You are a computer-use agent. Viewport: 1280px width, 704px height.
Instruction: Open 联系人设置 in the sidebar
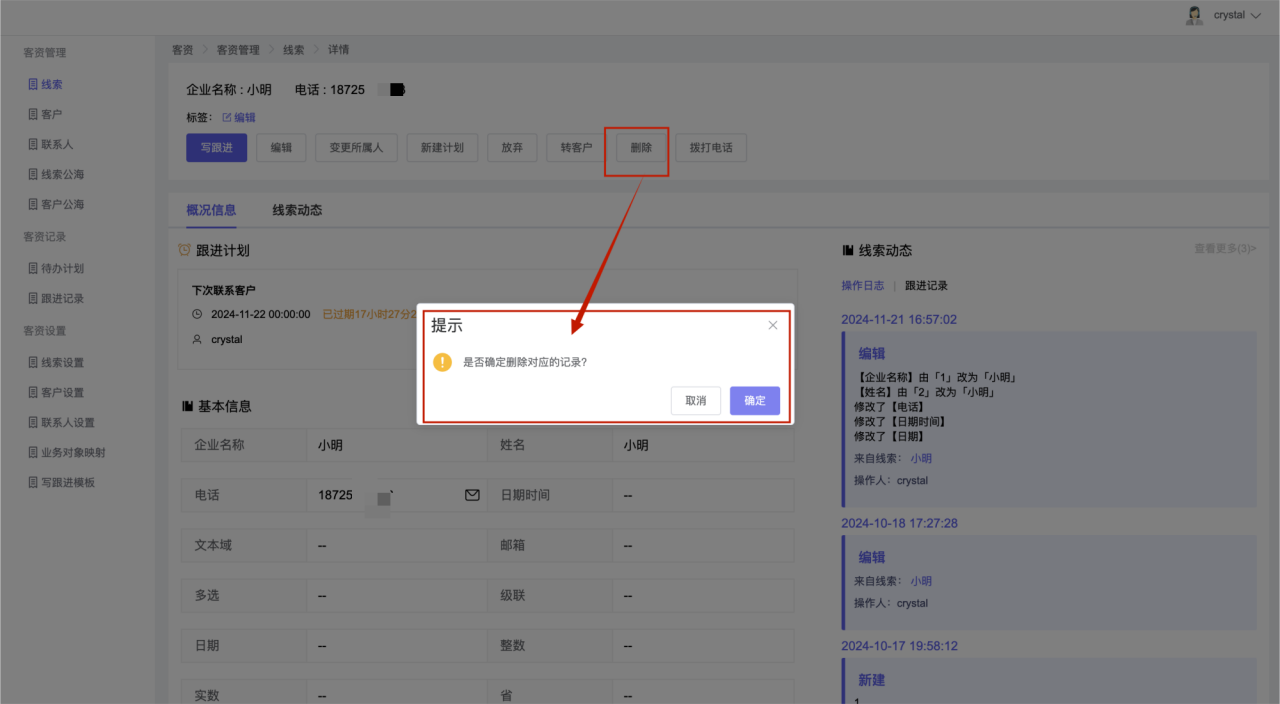pyautogui.click(x=68, y=423)
